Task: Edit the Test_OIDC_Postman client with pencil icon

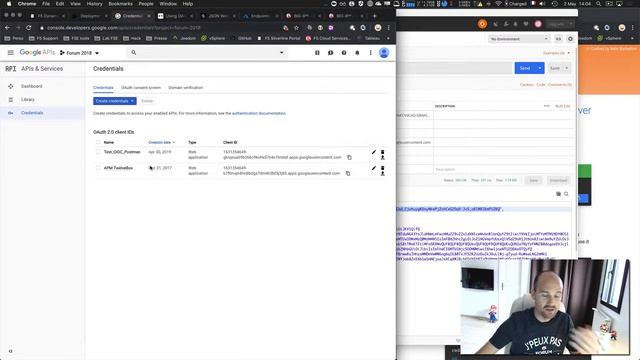Action: (374, 152)
